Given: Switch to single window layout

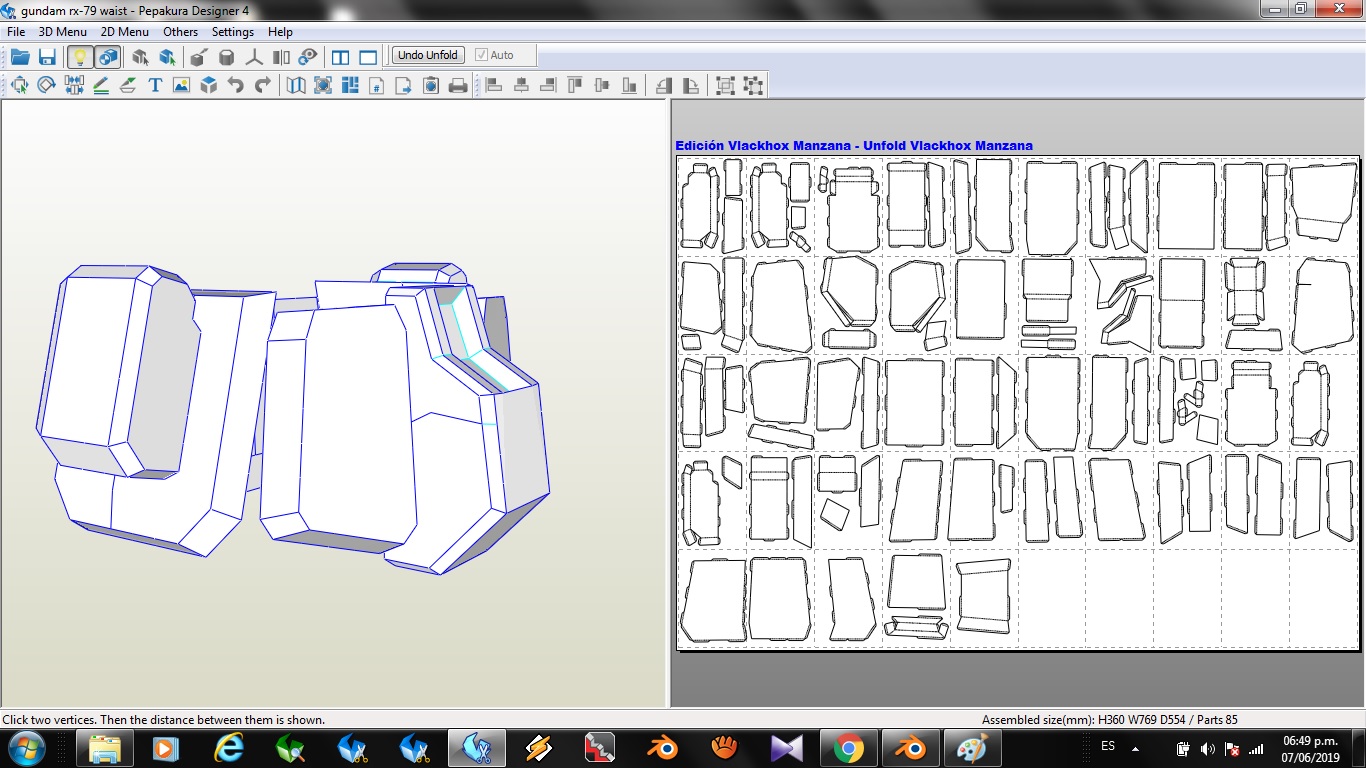Looking at the screenshot, I should tap(368, 57).
